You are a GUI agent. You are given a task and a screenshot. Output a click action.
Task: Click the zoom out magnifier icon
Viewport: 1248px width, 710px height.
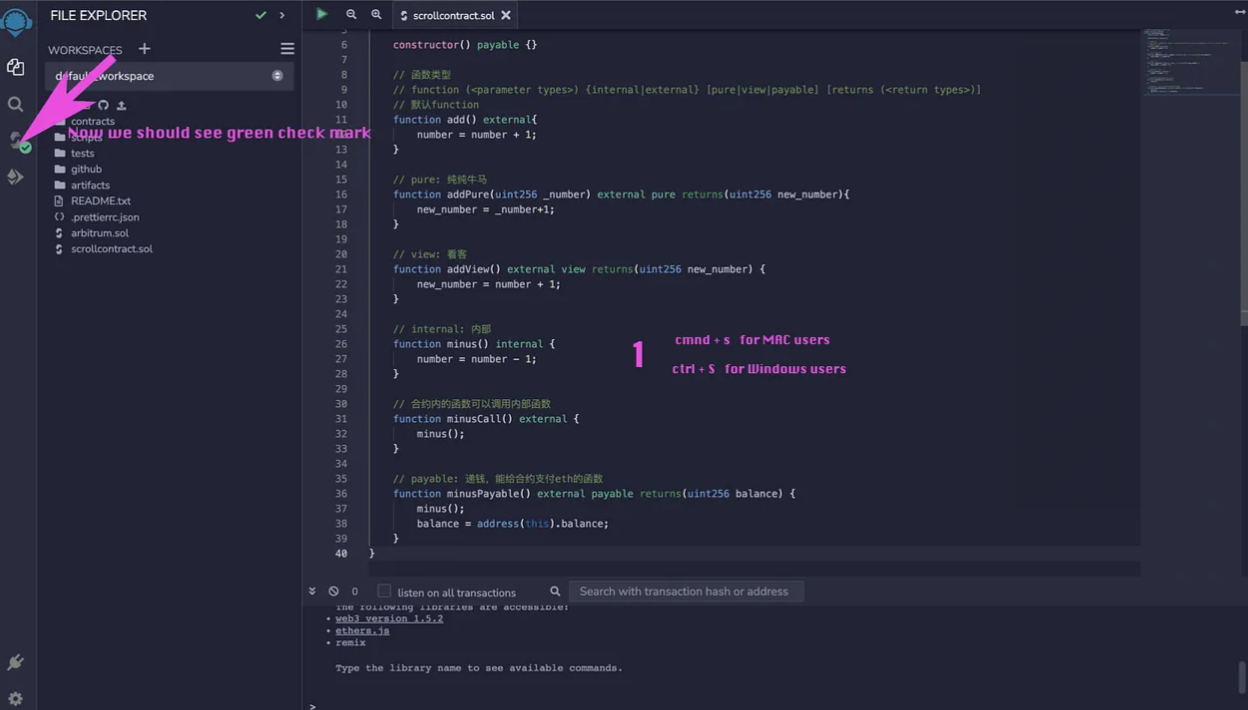[x=351, y=14]
